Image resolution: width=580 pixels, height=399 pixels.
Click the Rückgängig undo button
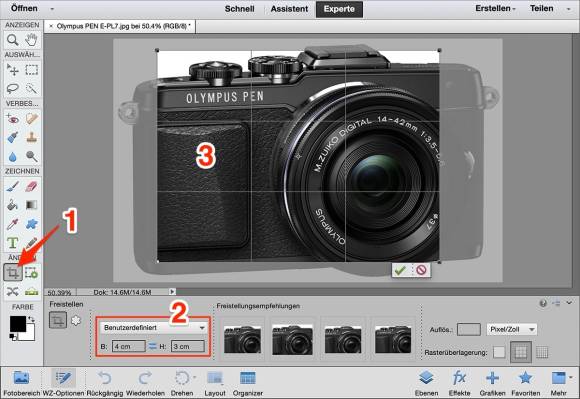point(105,383)
